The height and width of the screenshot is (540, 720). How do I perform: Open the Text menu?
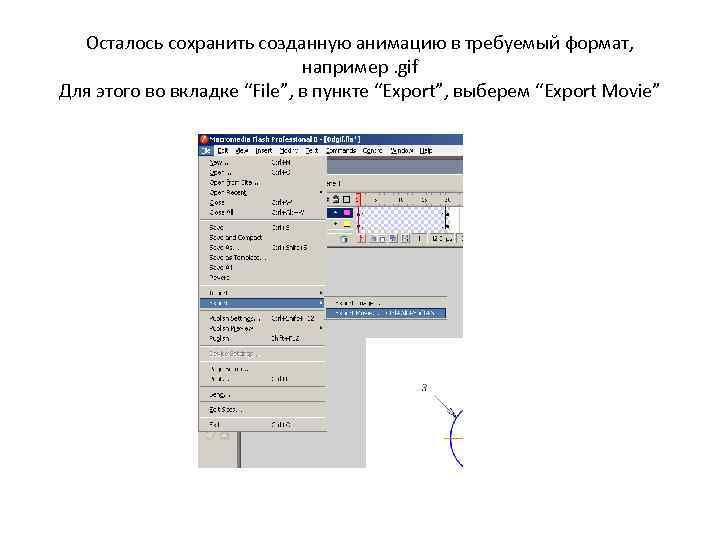pos(311,151)
